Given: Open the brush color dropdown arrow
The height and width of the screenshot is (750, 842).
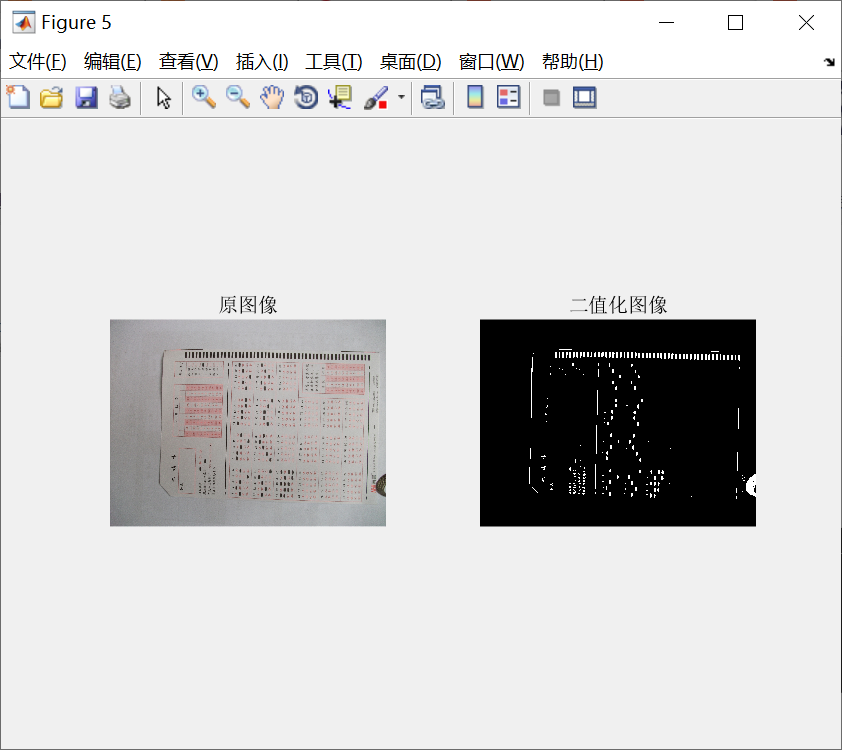Looking at the screenshot, I should pos(401,97).
